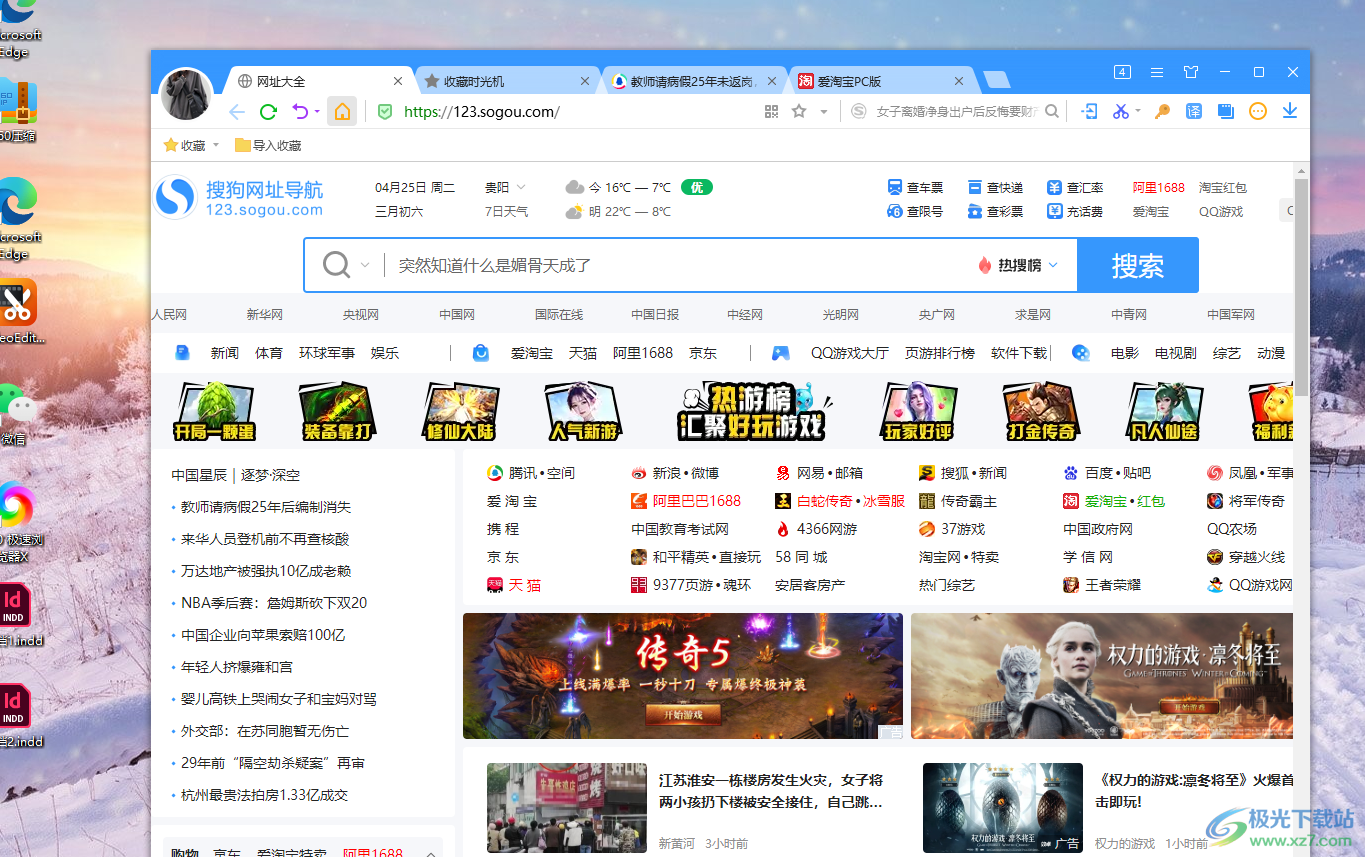
Task: Click the key password manager icon
Action: point(1162,112)
